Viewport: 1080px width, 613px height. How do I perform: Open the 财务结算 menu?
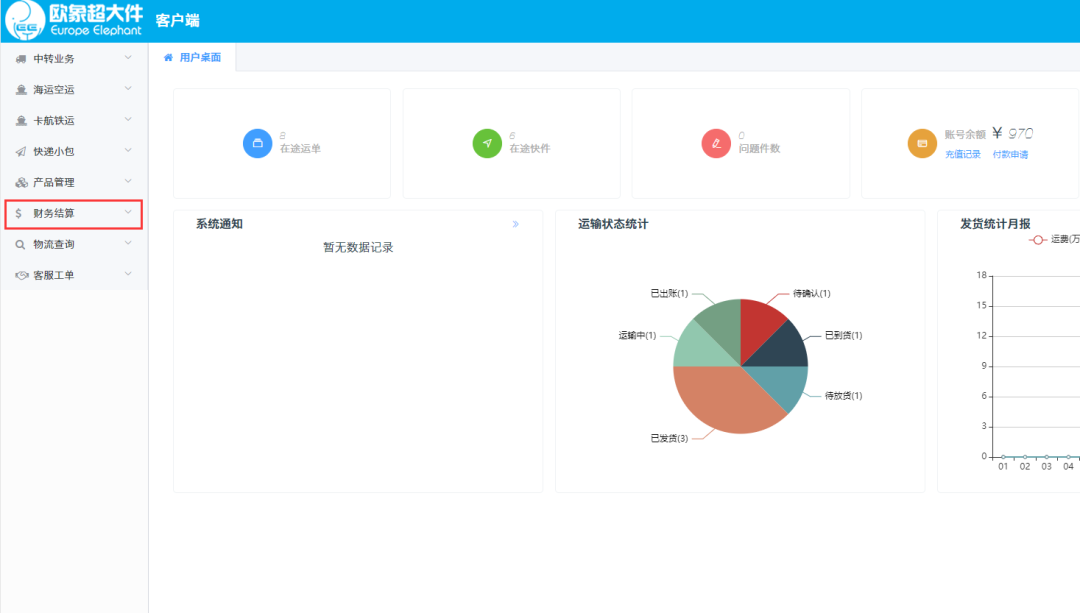[74, 214]
